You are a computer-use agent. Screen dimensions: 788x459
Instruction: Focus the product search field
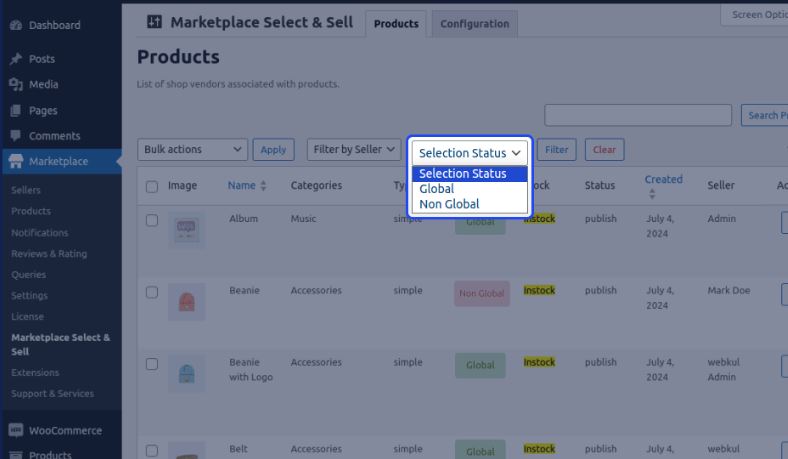coord(638,115)
